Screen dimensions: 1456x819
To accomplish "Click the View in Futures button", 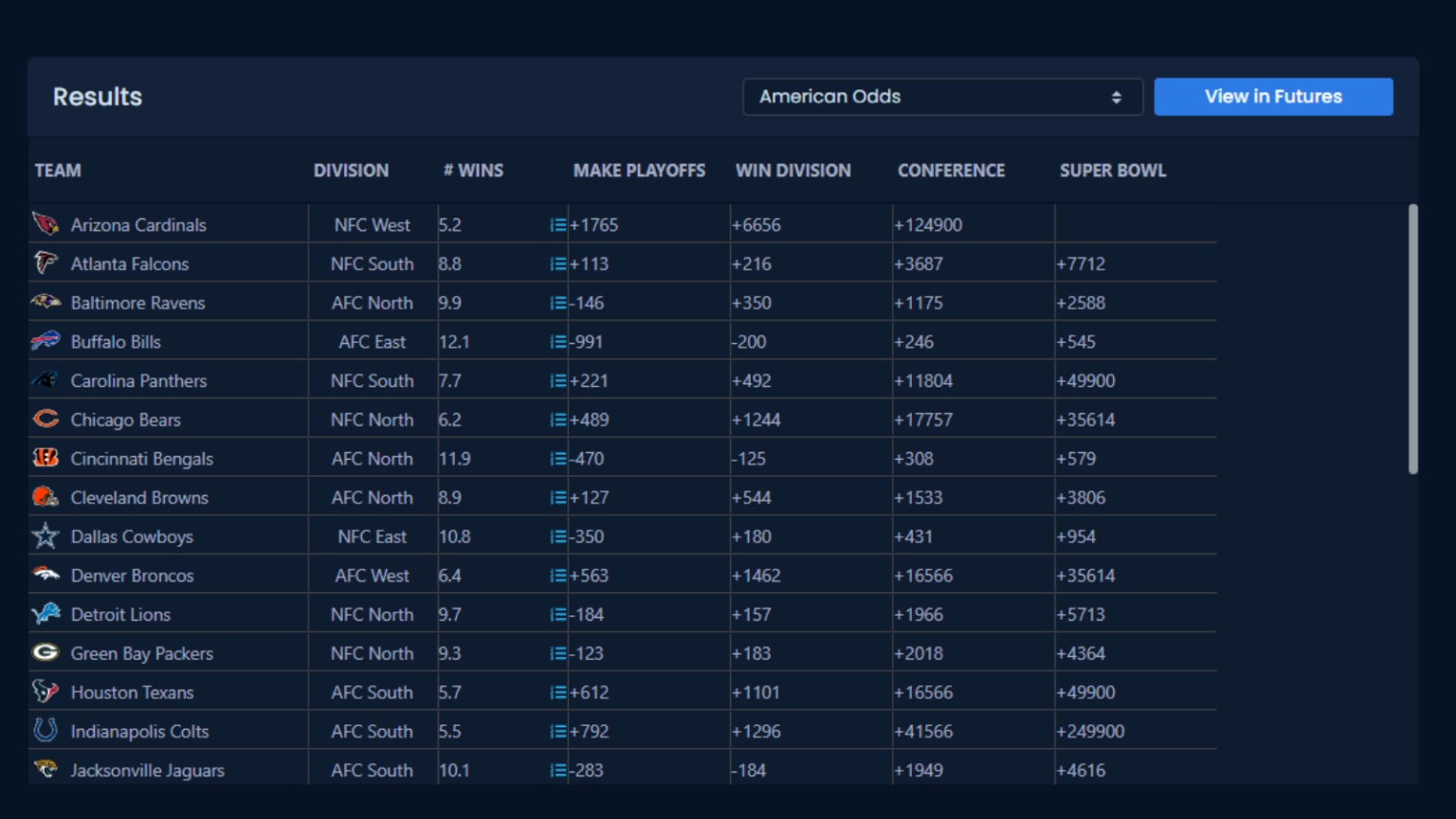I will (1272, 97).
